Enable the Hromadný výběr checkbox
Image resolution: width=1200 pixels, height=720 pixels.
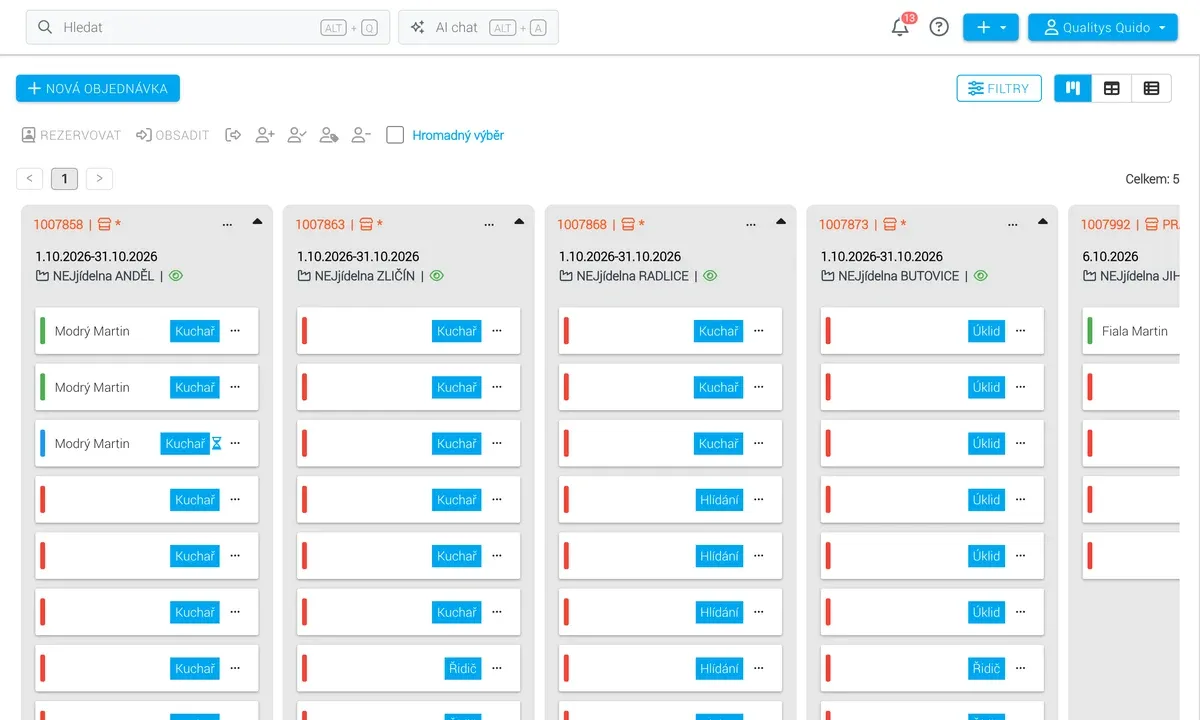[x=395, y=135]
